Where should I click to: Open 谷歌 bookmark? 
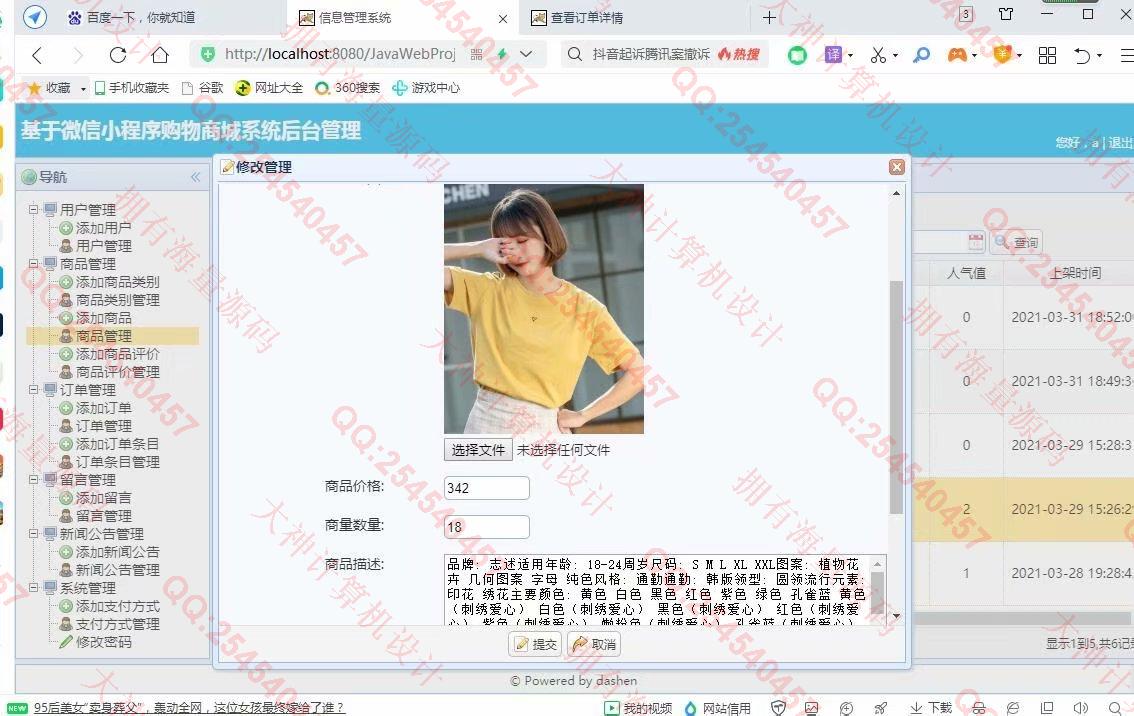(202, 88)
